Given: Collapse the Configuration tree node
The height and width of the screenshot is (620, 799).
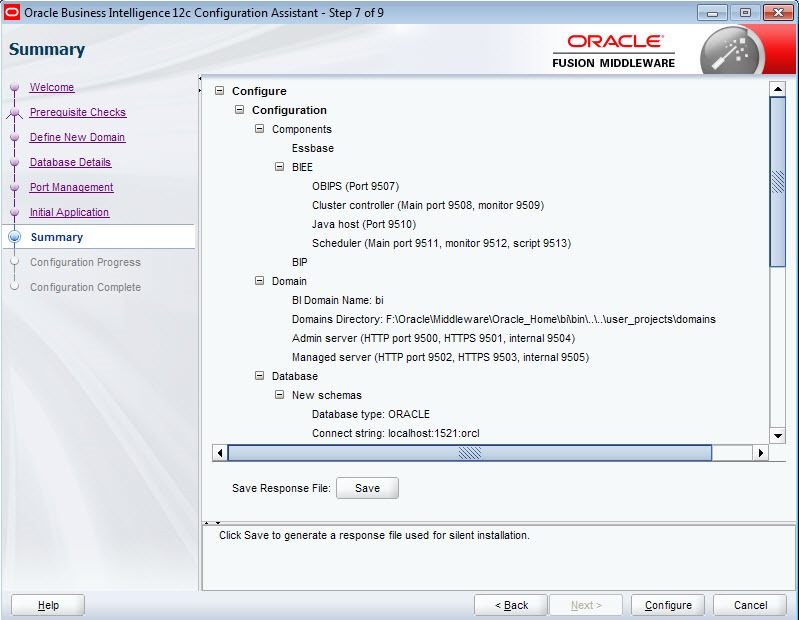Looking at the screenshot, I should tap(239, 110).
